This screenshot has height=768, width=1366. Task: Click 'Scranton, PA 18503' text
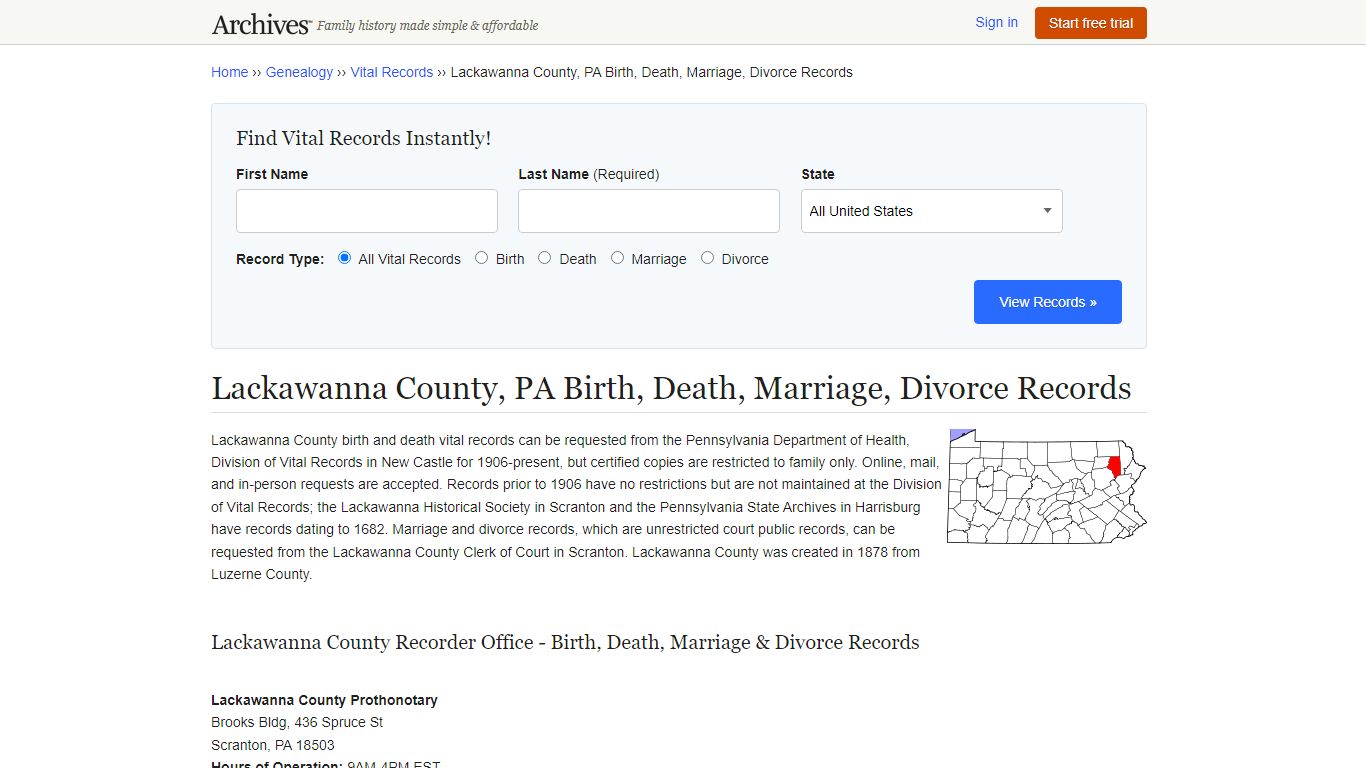(273, 745)
